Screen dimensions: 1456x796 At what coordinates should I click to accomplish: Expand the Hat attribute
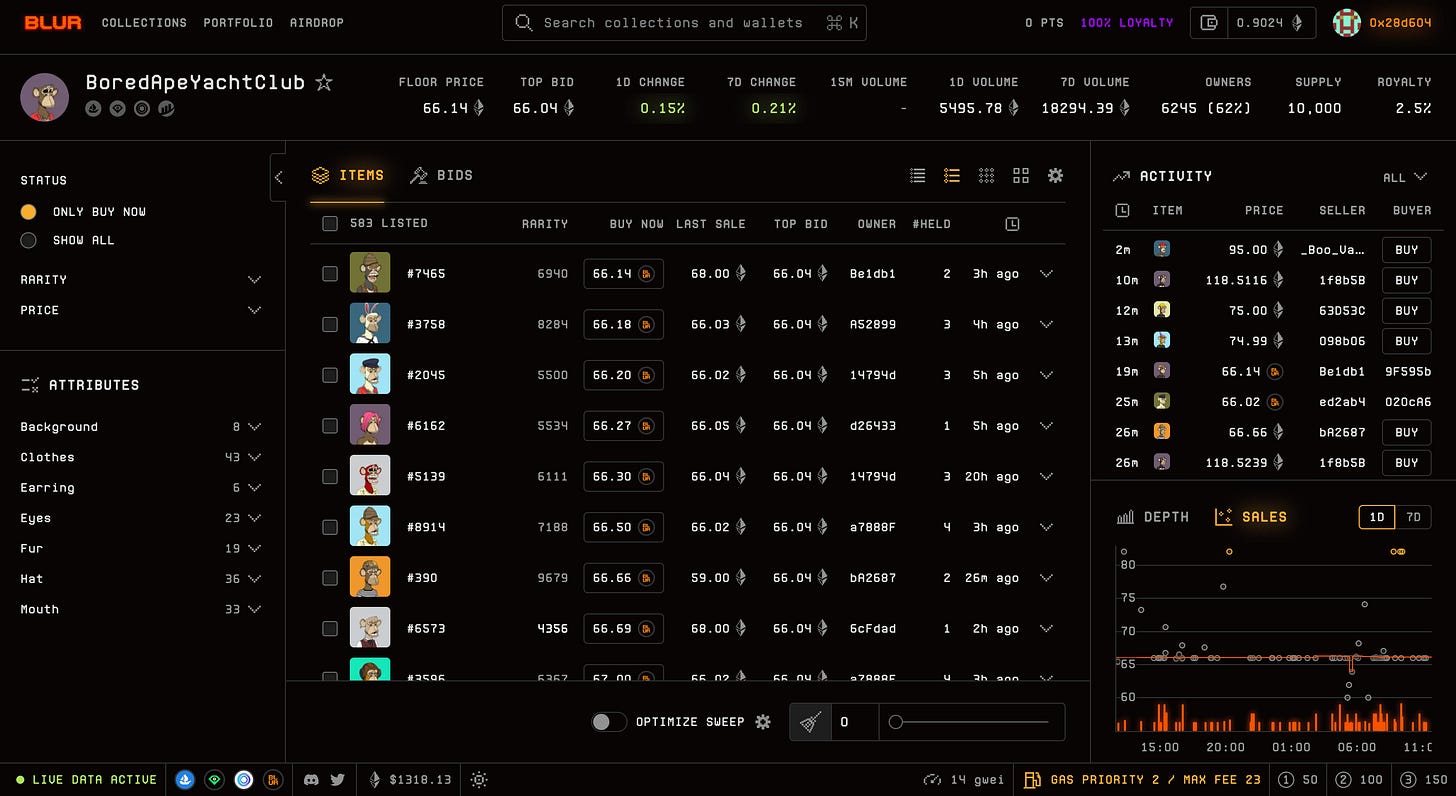[141, 579]
